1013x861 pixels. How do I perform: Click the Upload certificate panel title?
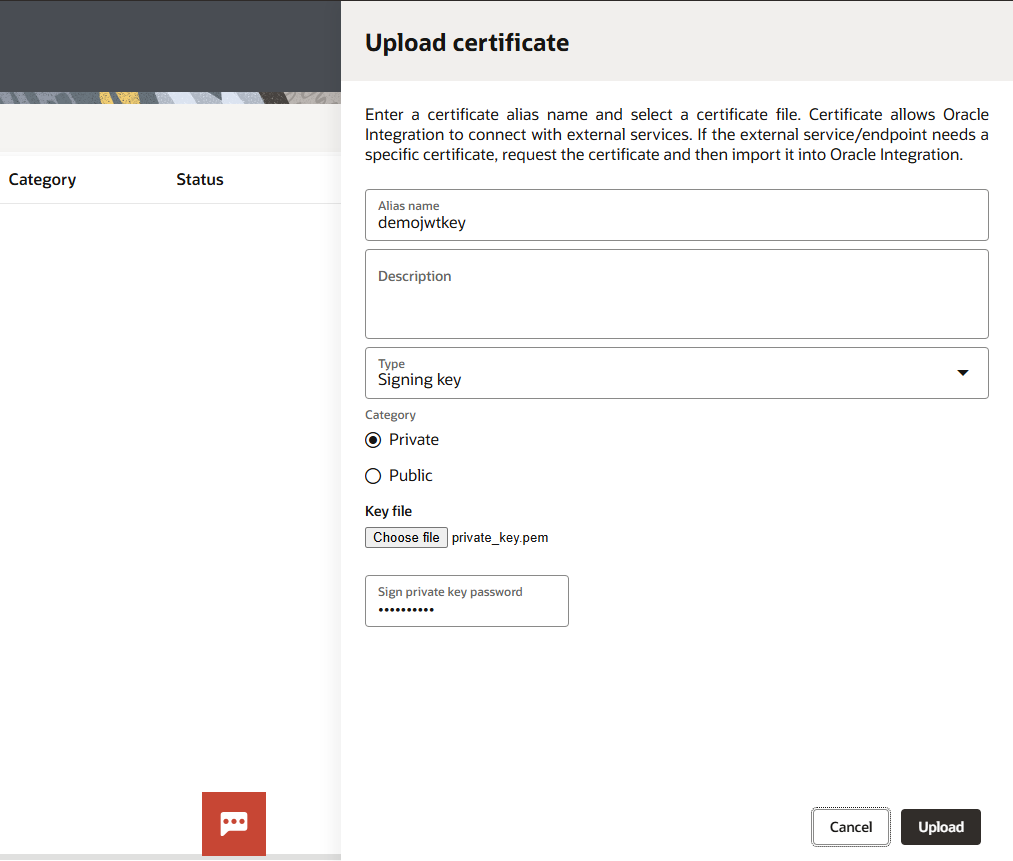tap(467, 43)
